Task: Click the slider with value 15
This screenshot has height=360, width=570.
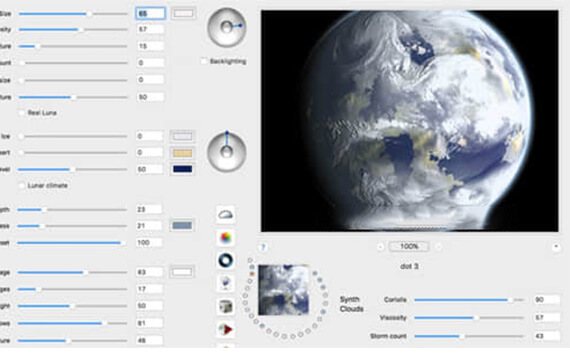Action: tap(73, 46)
